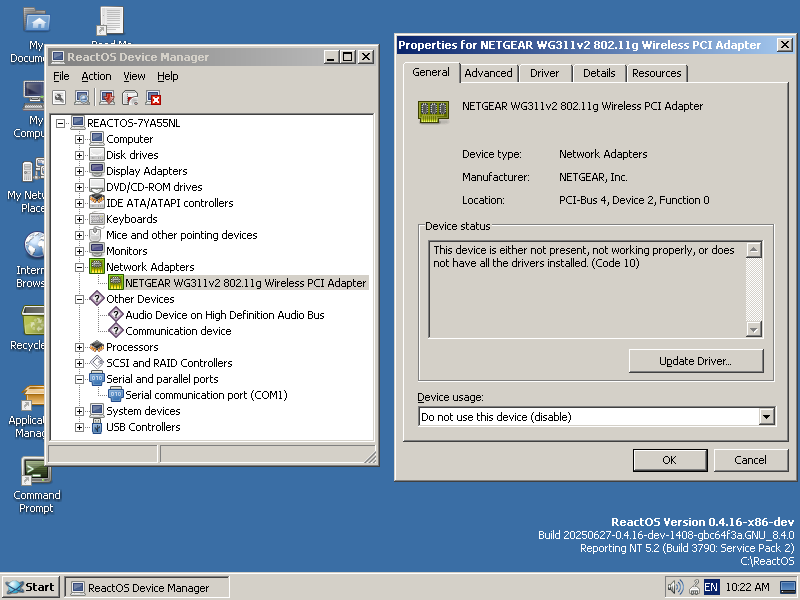Click the Display Adapters category icon
The width and height of the screenshot is (800, 600).
tap(96, 170)
